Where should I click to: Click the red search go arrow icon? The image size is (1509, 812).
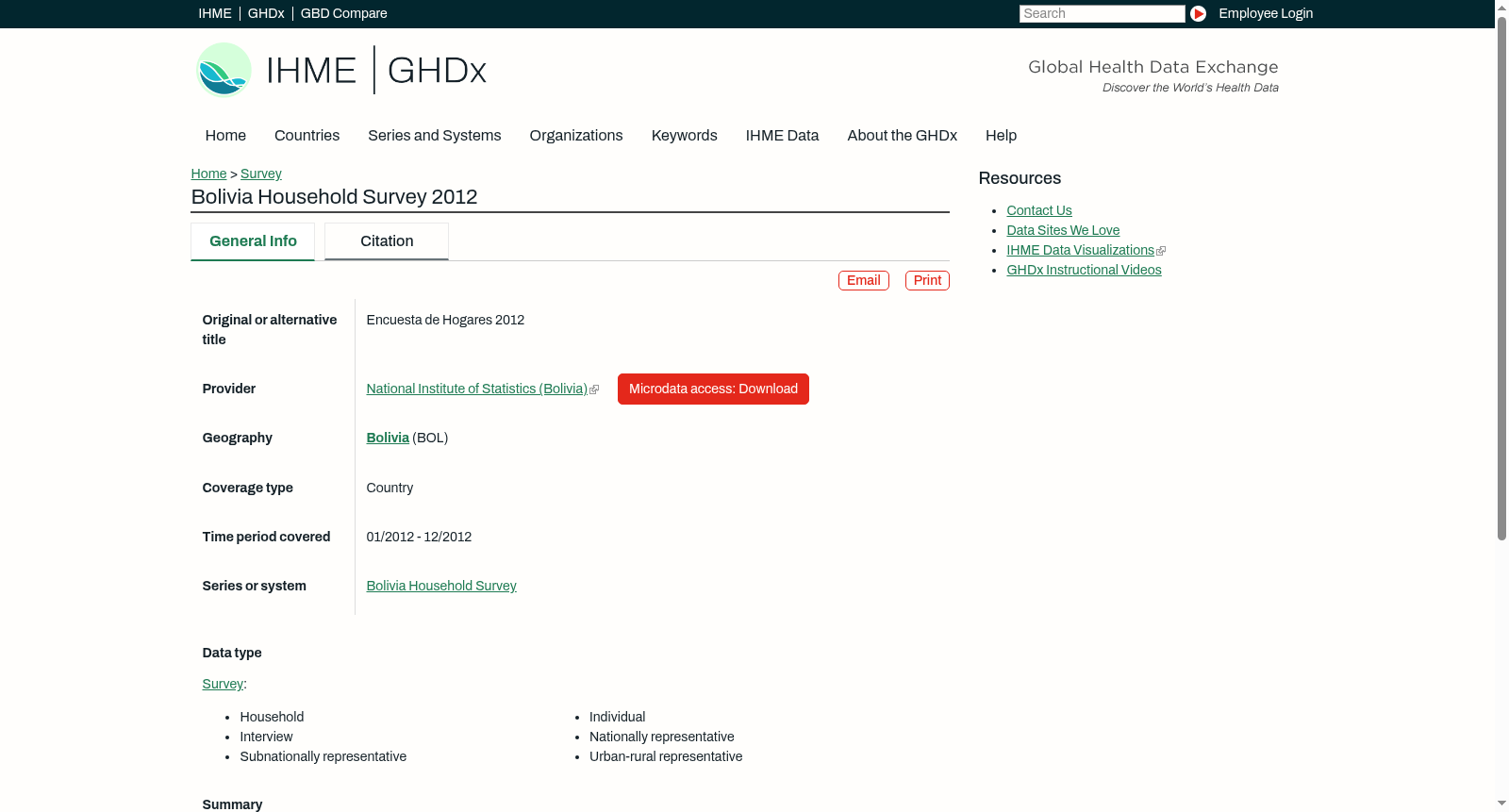(x=1198, y=13)
